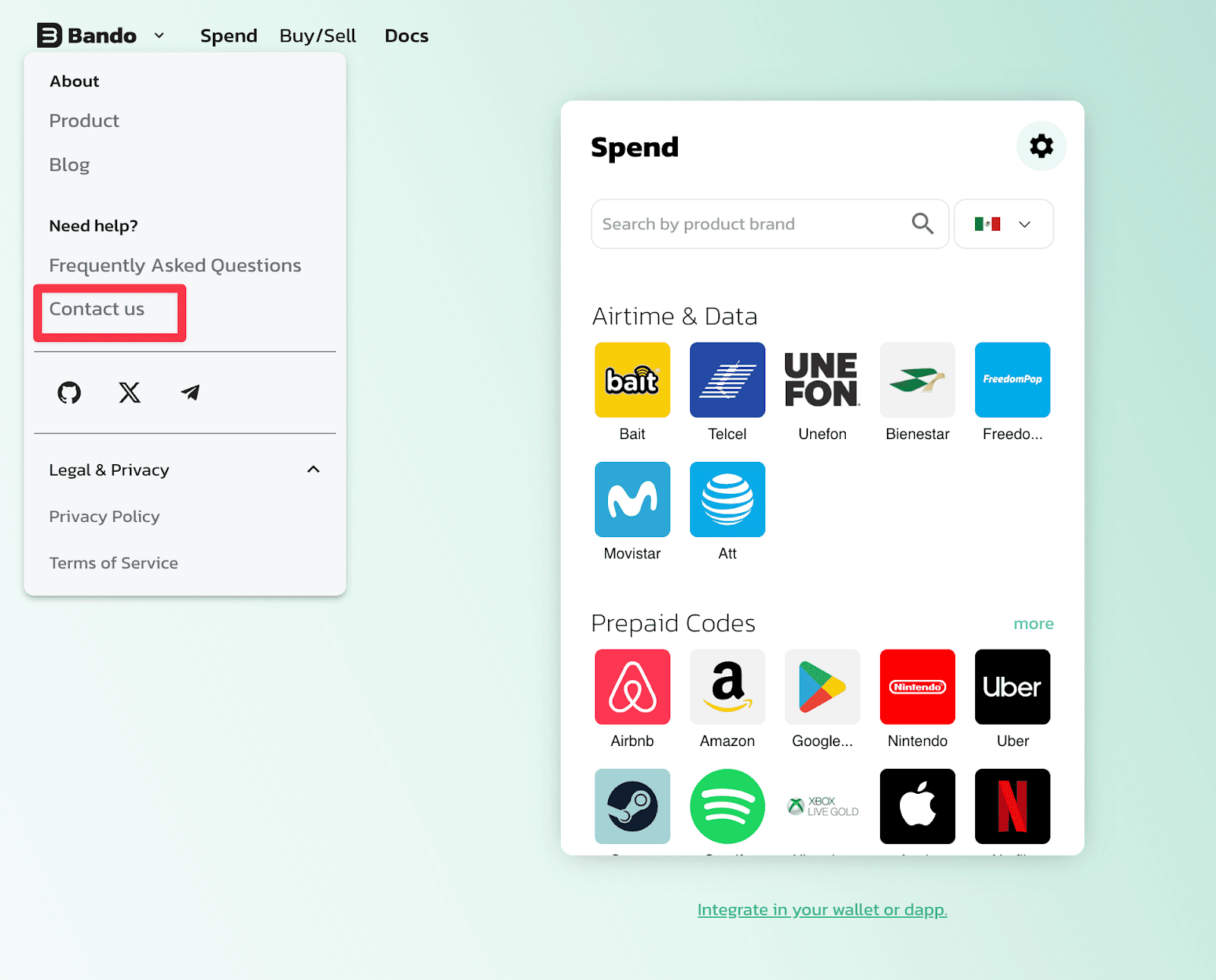This screenshot has width=1216, height=980.
Task: Choose the Amazon prepaid code
Action: tap(727, 687)
